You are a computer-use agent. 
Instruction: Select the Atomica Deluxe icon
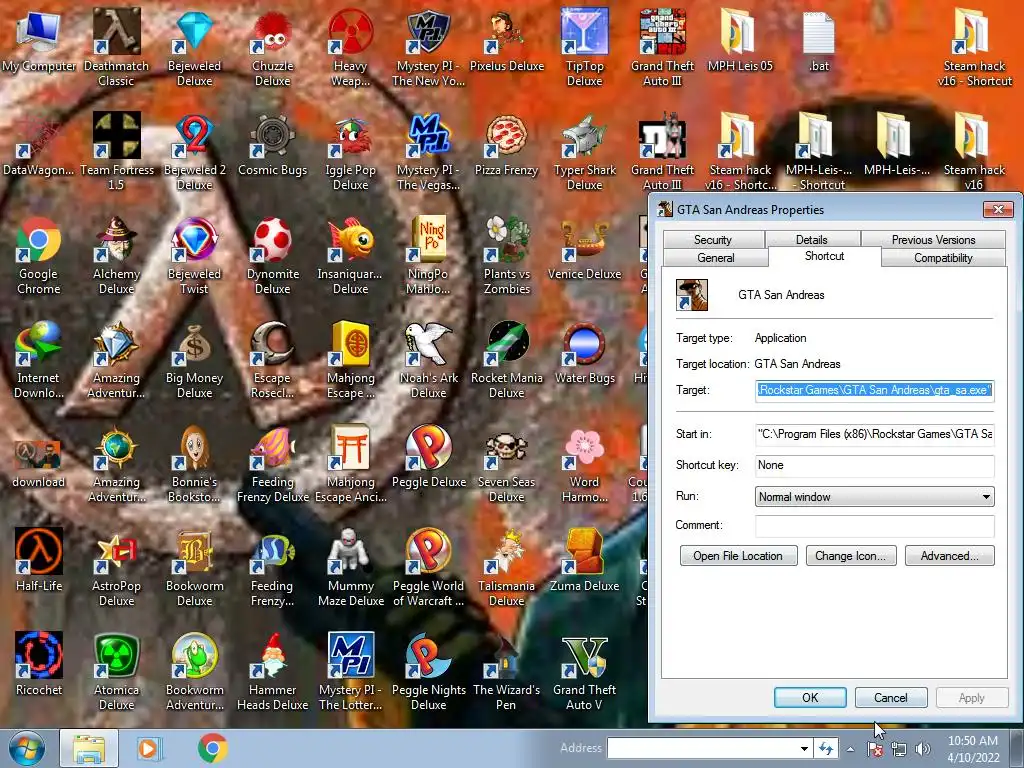(116, 655)
